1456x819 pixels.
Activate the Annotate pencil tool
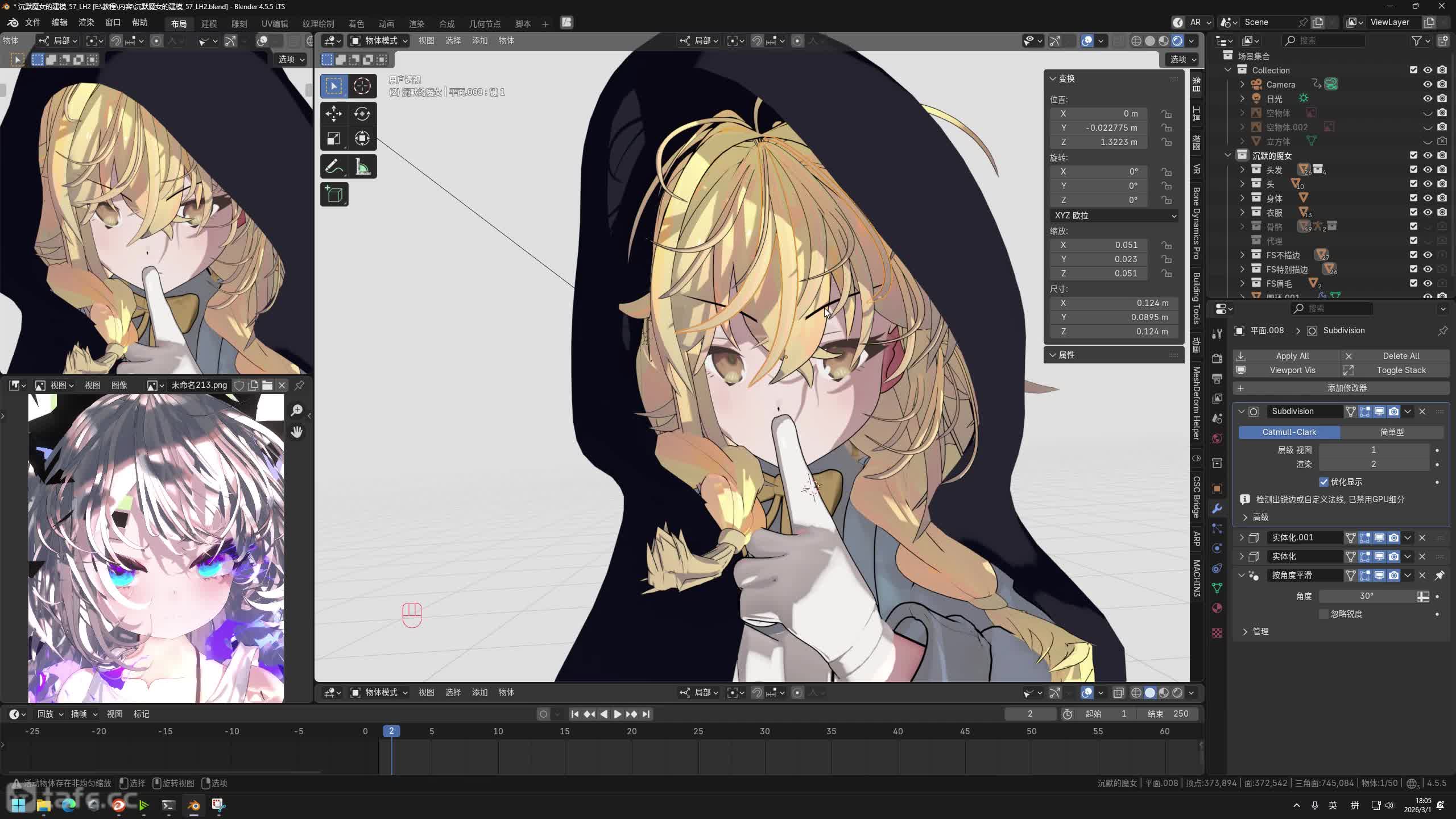[x=334, y=167]
